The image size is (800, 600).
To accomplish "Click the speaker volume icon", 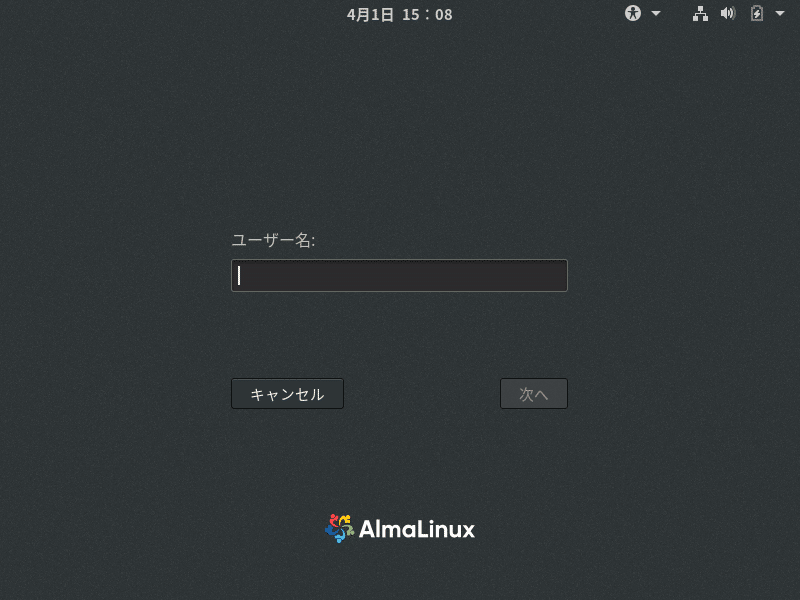I will [728, 13].
